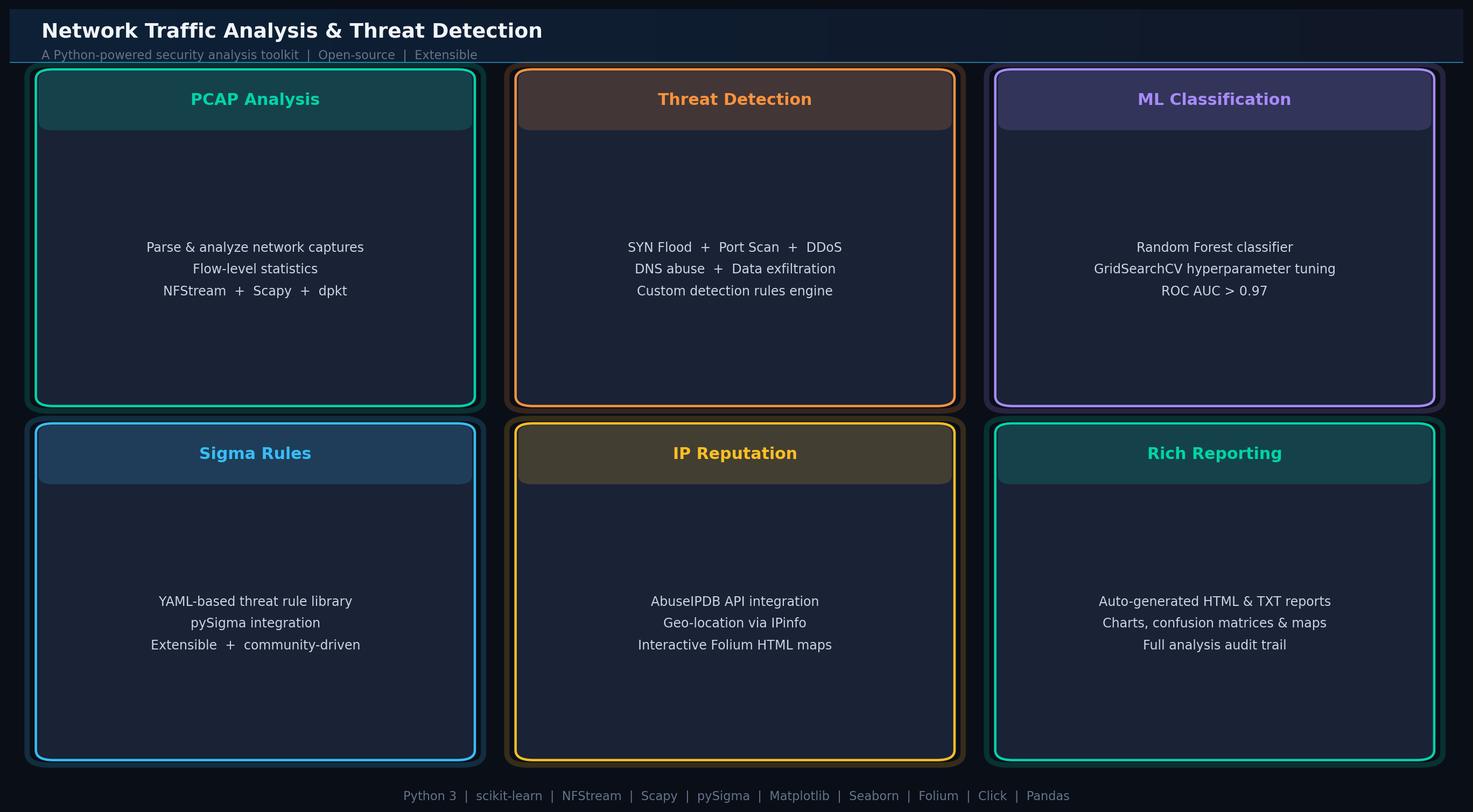This screenshot has height=812, width=1473.
Task: Click 'SYN Flood + Port Scan + DDoS' text
Action: pyautogui.click(x=734, y=248)
